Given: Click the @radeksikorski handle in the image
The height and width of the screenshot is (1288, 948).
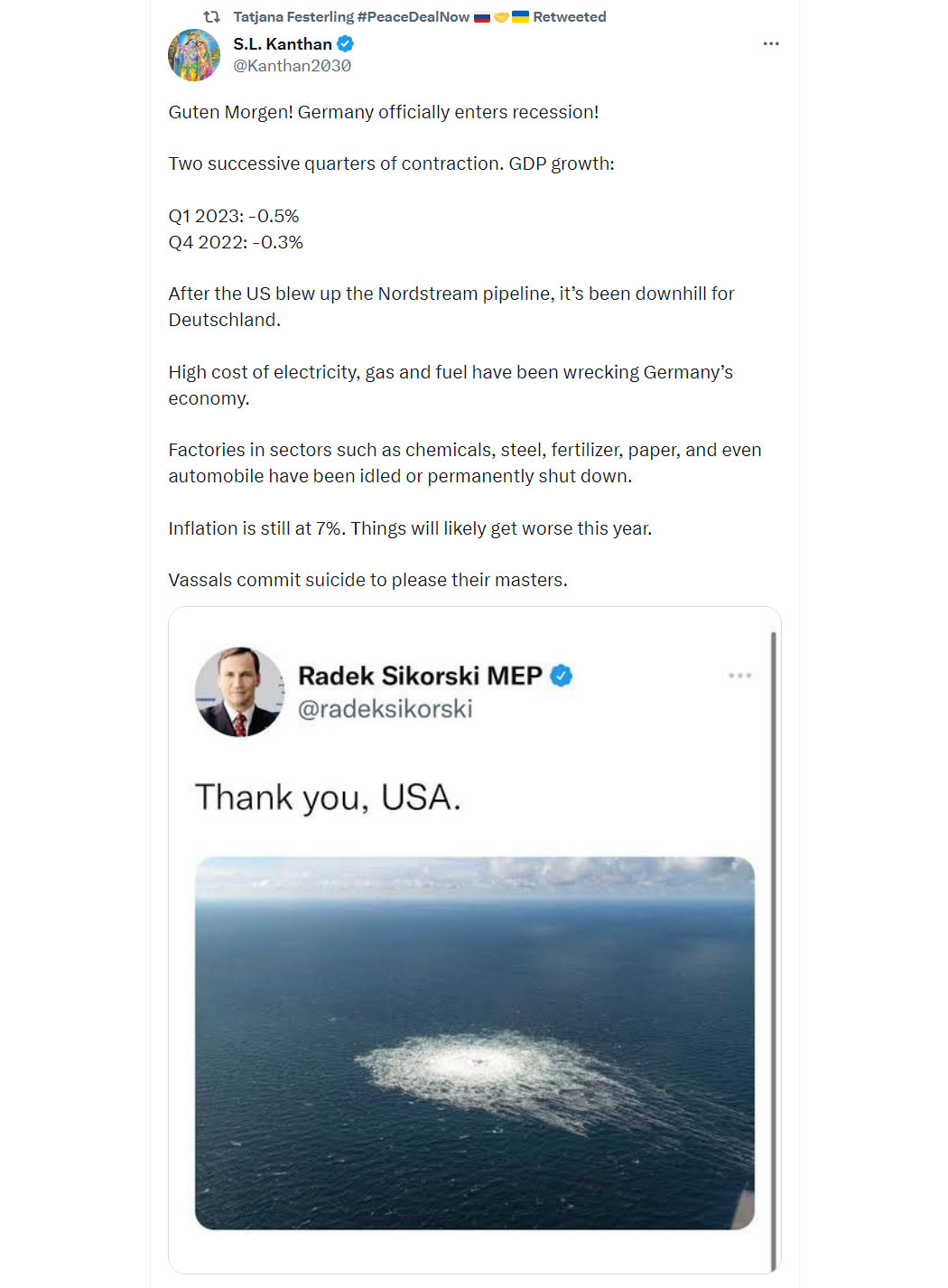Looking at the screenshot, I should point(386,709).
